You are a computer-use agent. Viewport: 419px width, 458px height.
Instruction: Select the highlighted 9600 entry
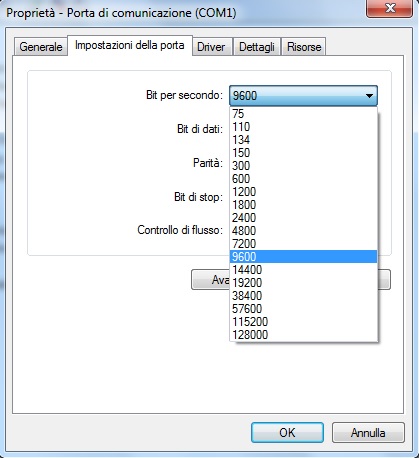tap(304, 257)
